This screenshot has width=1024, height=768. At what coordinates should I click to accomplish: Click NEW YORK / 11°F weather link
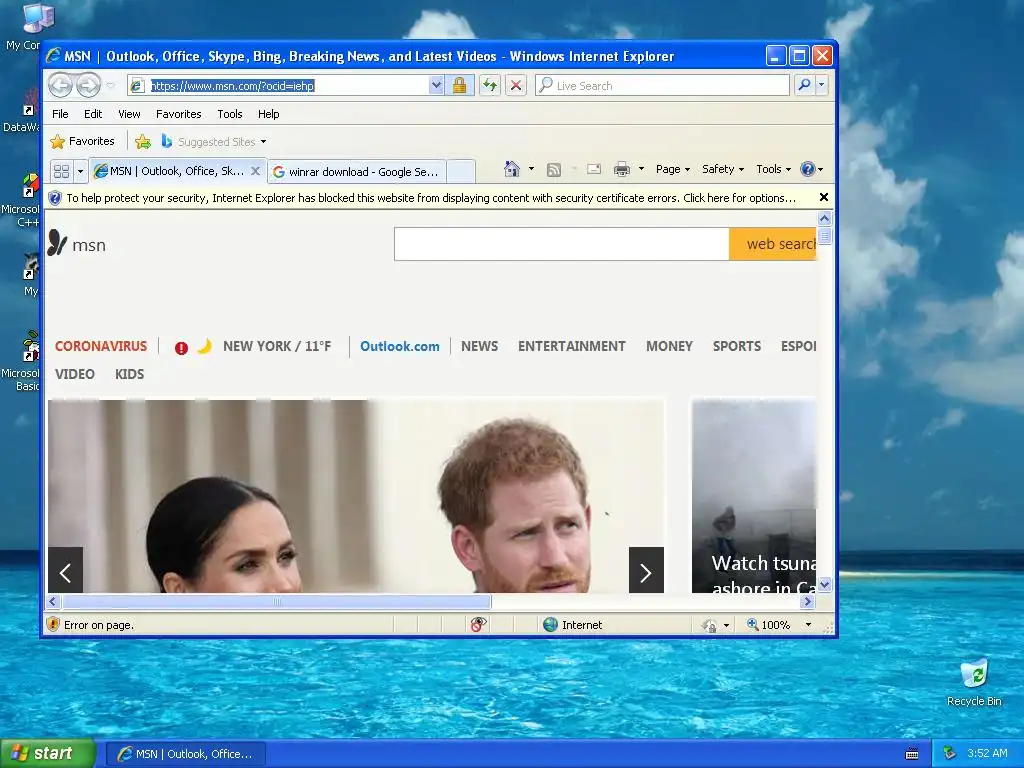[x=277, y=346]
